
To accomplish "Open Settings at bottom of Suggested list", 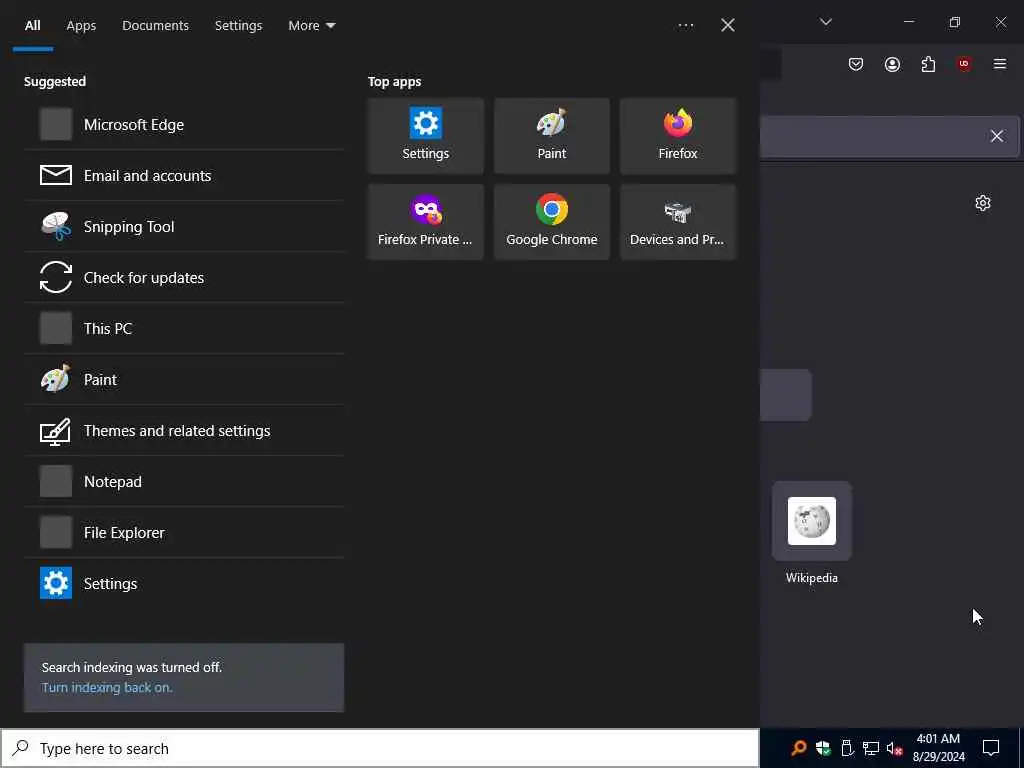I will pos(184,583).
